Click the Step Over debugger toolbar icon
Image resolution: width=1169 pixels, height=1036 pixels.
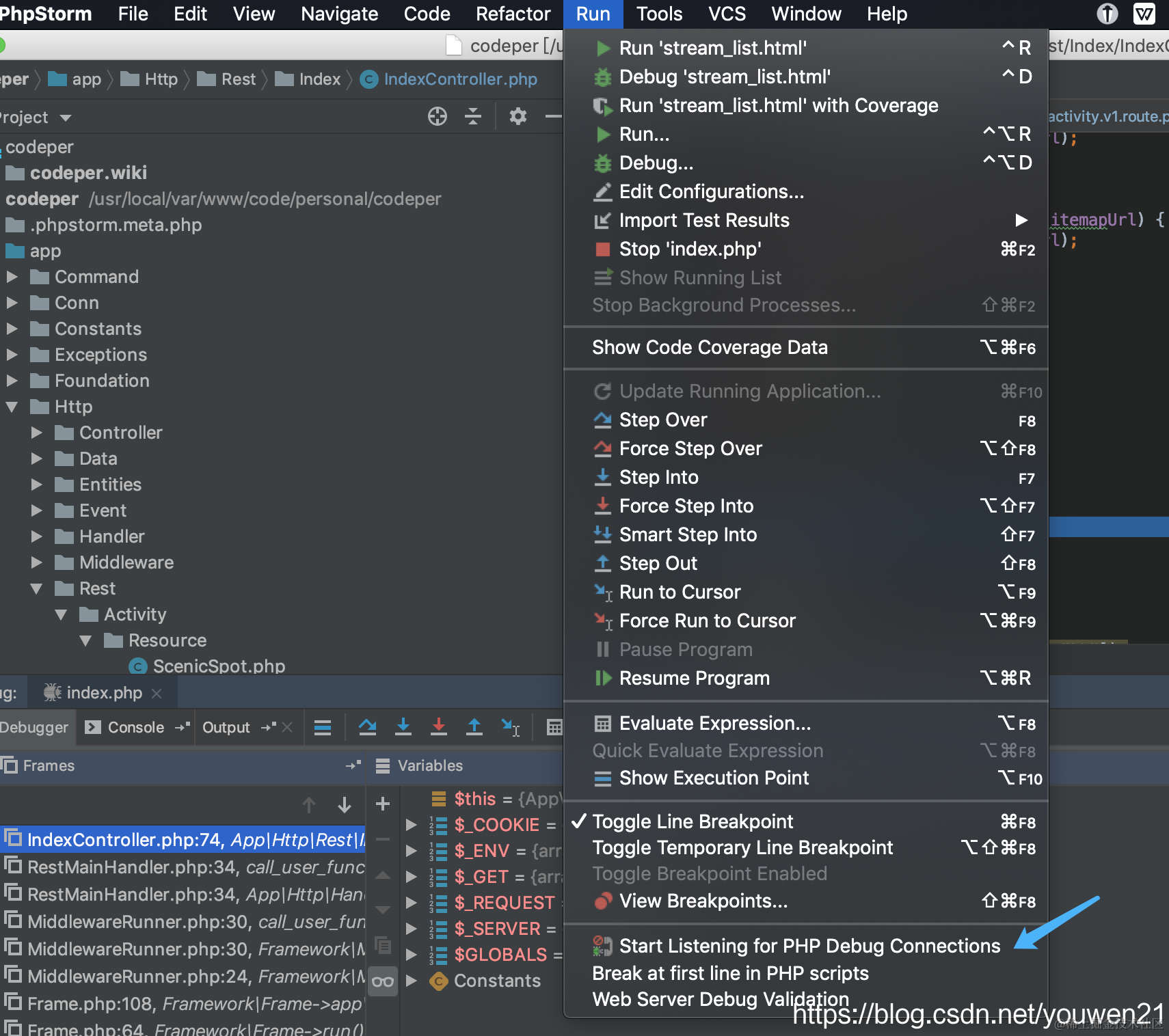pos(367,727)
